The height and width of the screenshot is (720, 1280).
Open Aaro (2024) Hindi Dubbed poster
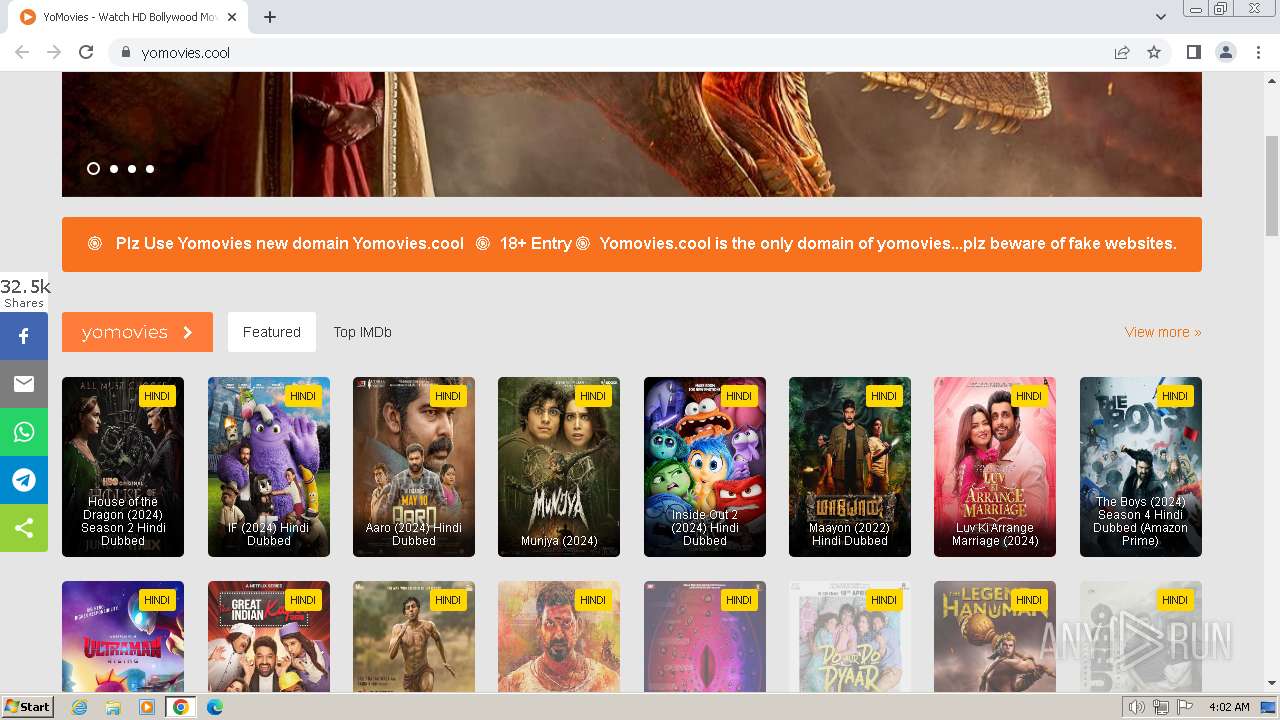pyautogui.click(x=414, y=467)
